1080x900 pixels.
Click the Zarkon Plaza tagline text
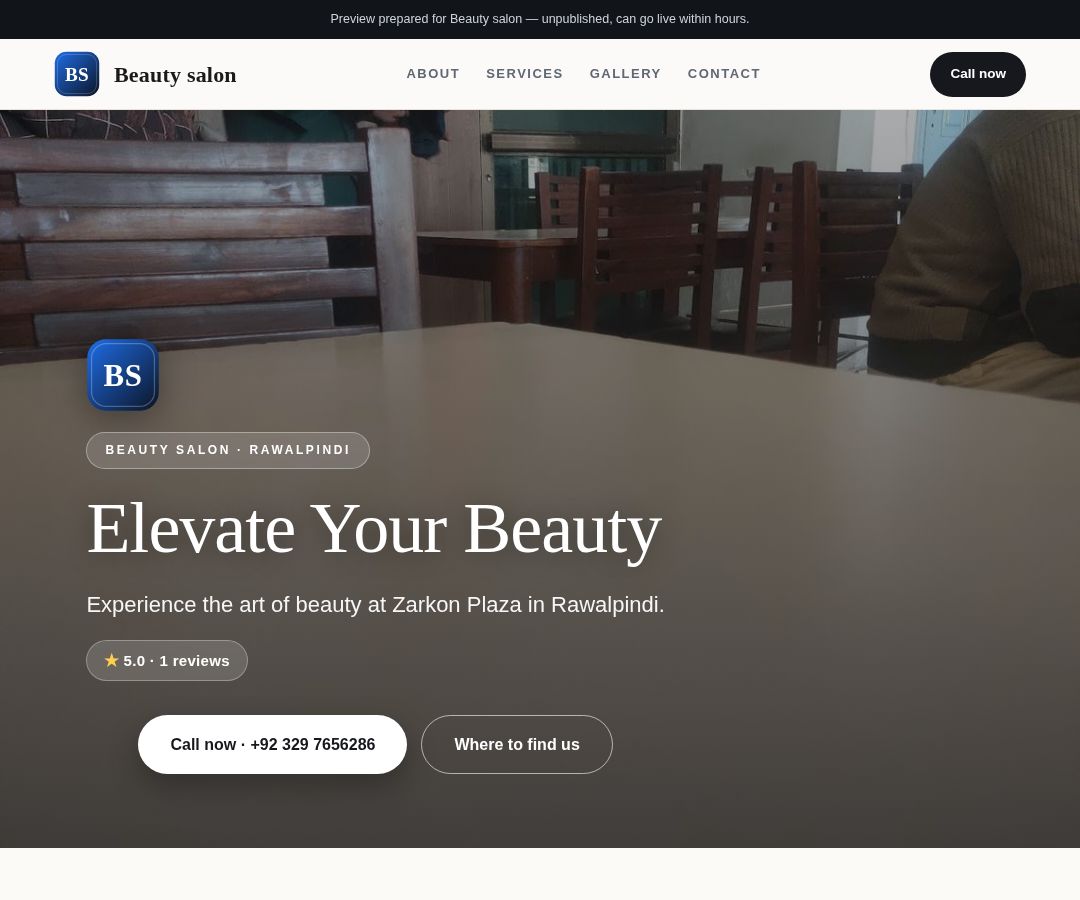coord(375,605)
